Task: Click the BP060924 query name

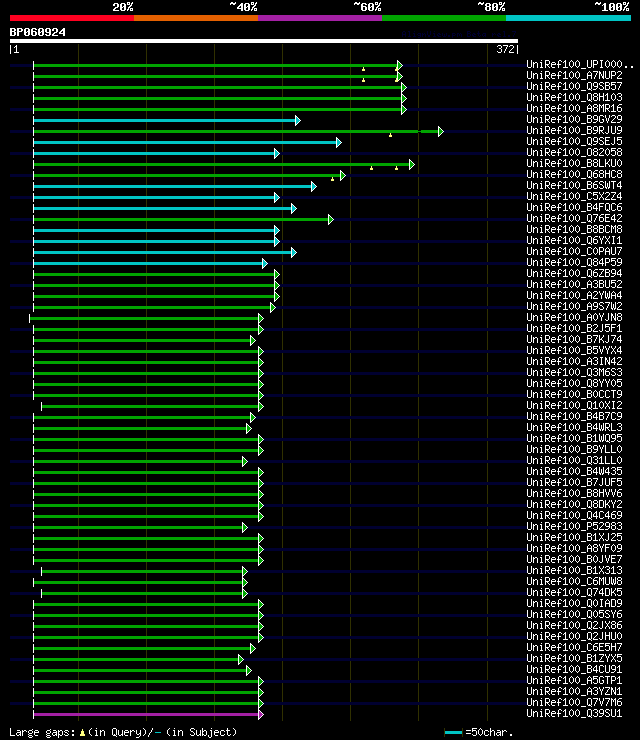Action: (x=38, y=33)
